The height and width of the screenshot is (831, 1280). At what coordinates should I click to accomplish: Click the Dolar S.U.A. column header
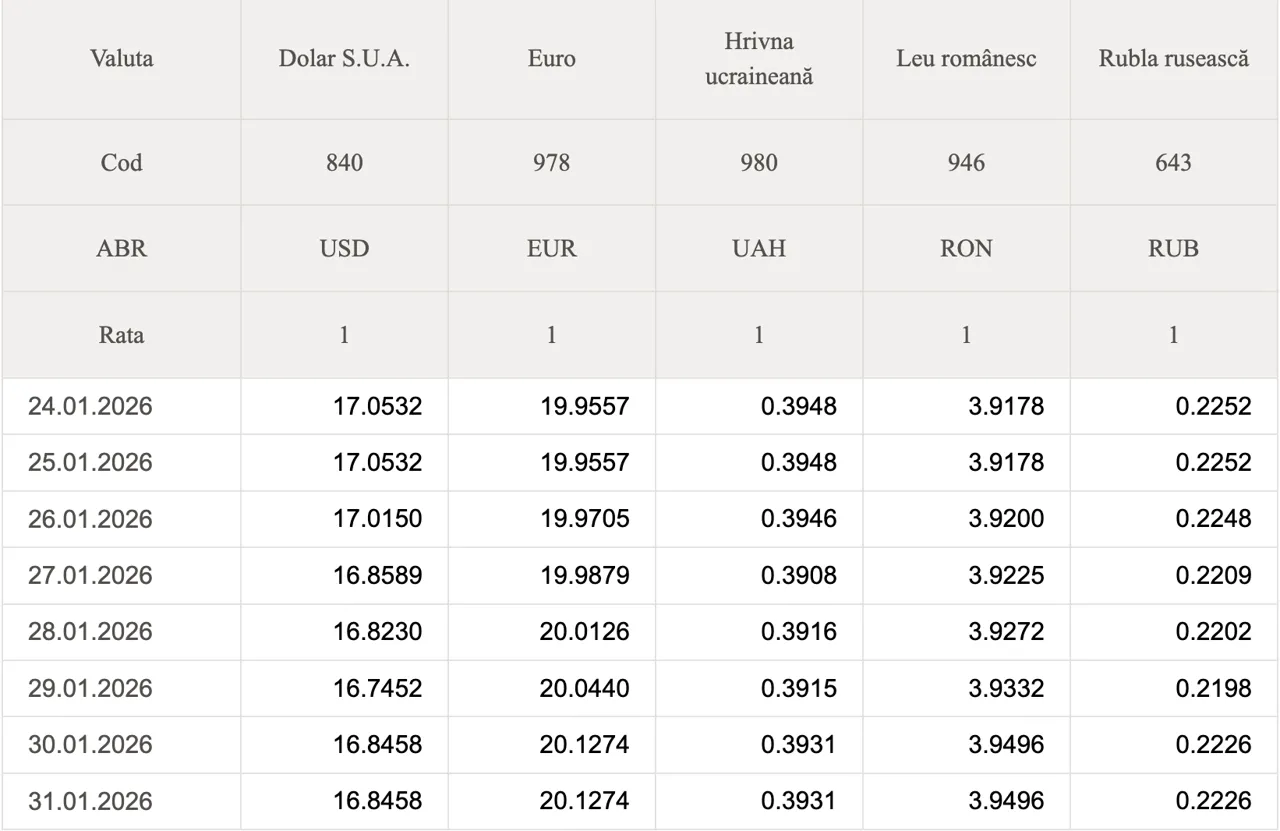(x=344, y=58)
